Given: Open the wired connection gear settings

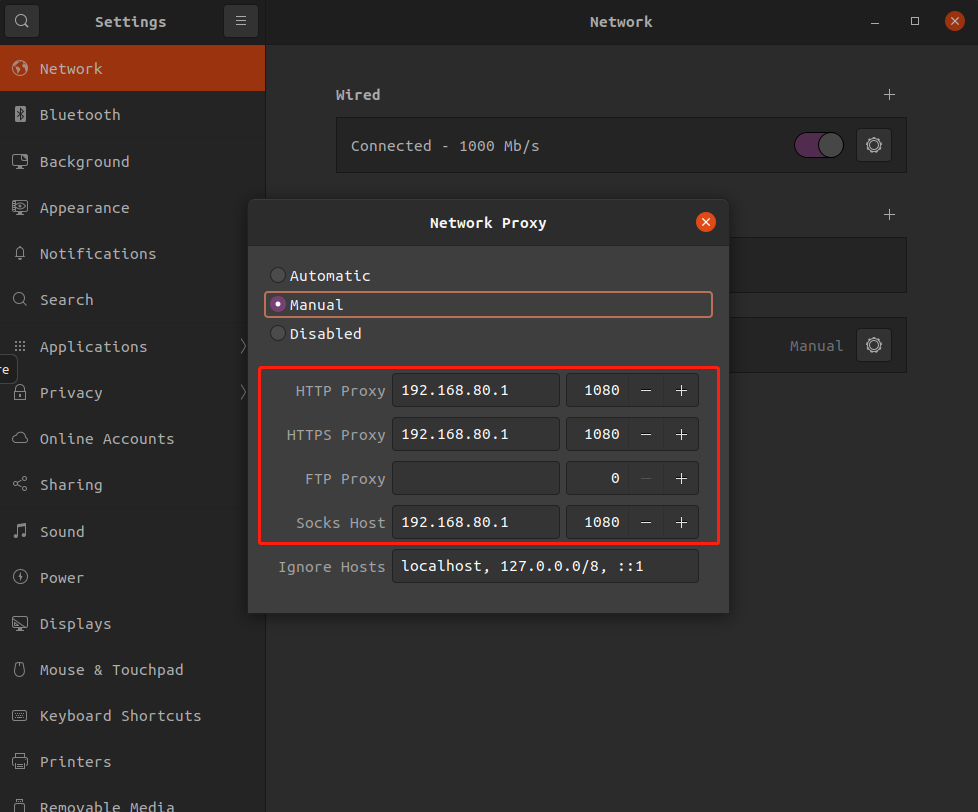Looking at the screenshot, I should (x=873, y=145).
